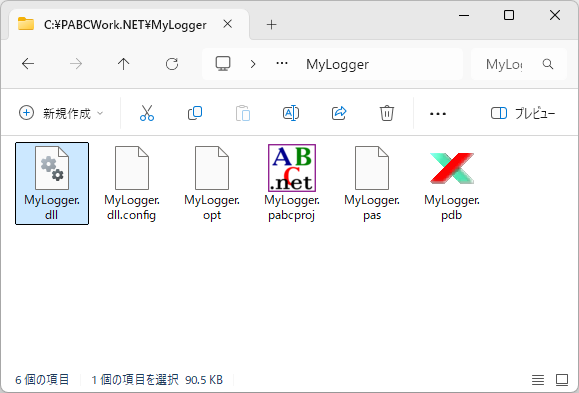Close the MyLogger tab

tap(228, 24)
